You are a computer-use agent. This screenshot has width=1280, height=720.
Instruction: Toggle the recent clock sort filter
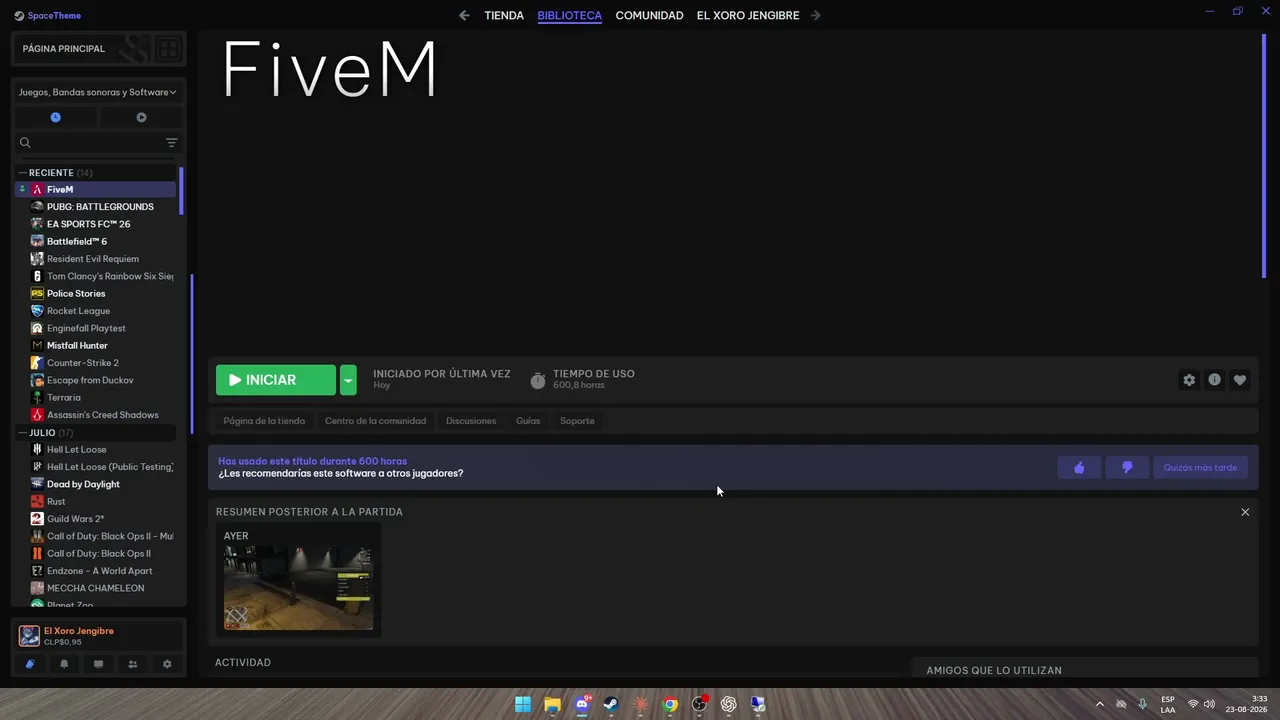coord(56,117)
